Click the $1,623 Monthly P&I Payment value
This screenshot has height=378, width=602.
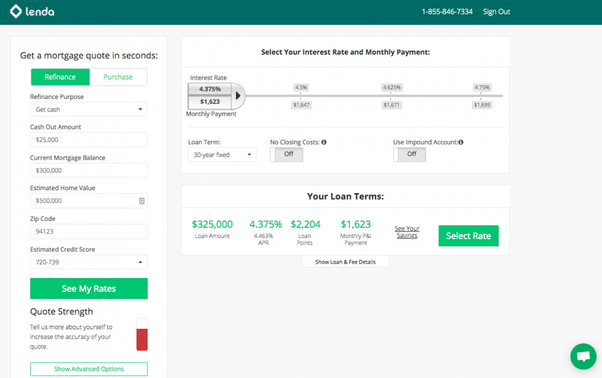pyautogui.click(x=356, y=224)
